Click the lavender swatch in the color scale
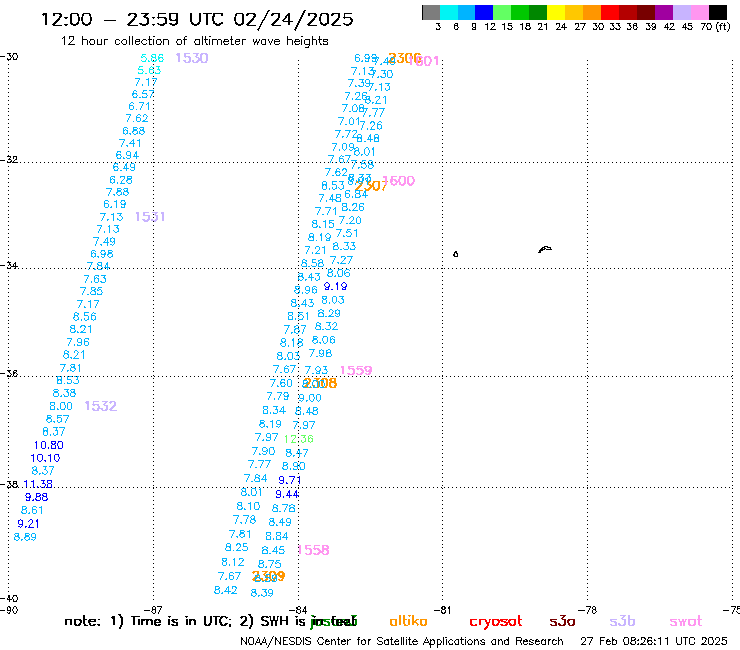The height and width of the screenshot is (650, 740). 681,12
